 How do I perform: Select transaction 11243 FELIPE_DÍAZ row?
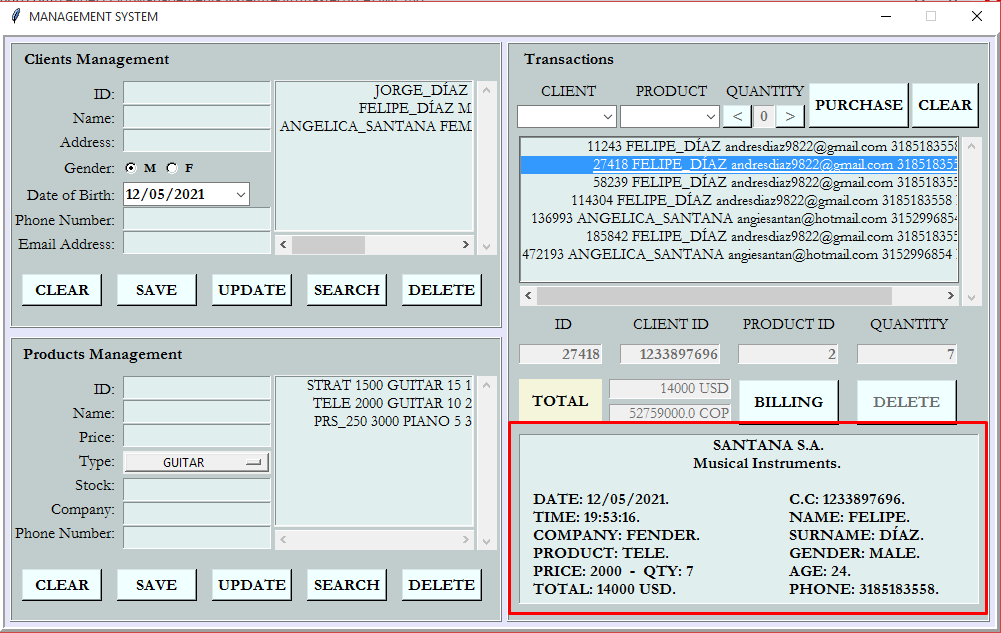(x=739, y=147)
